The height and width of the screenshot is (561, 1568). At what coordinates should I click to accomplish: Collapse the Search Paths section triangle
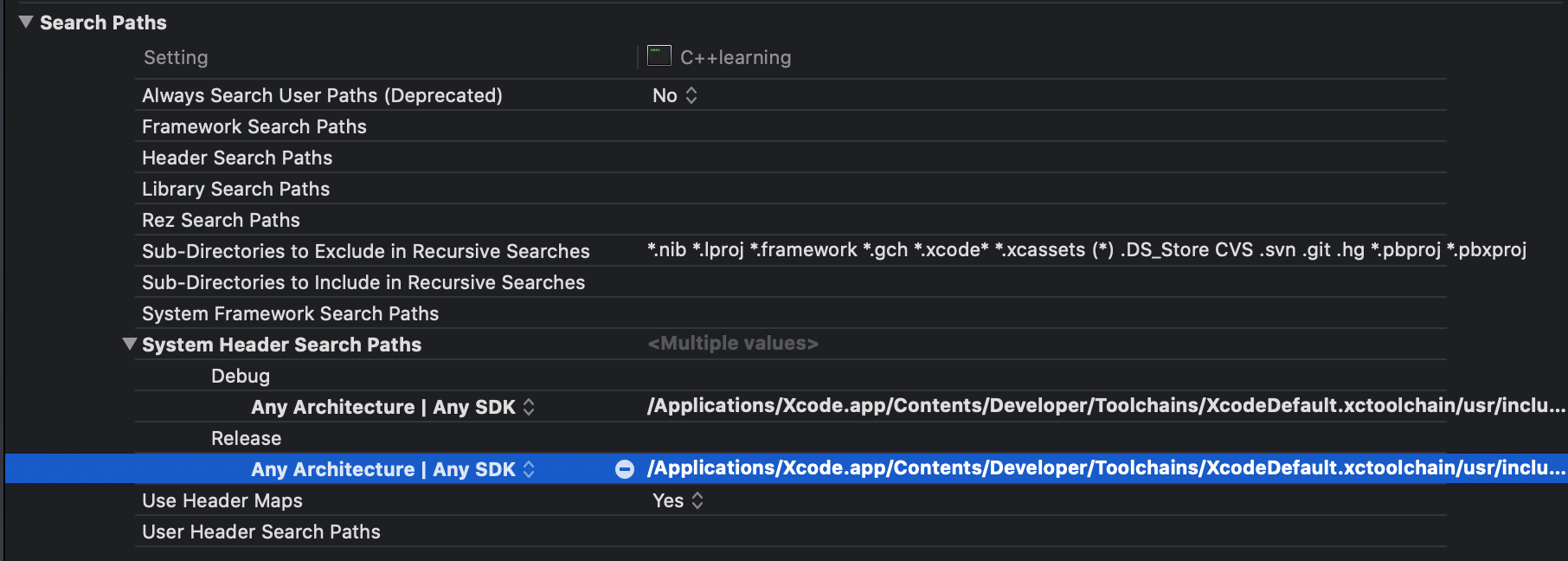26,23
